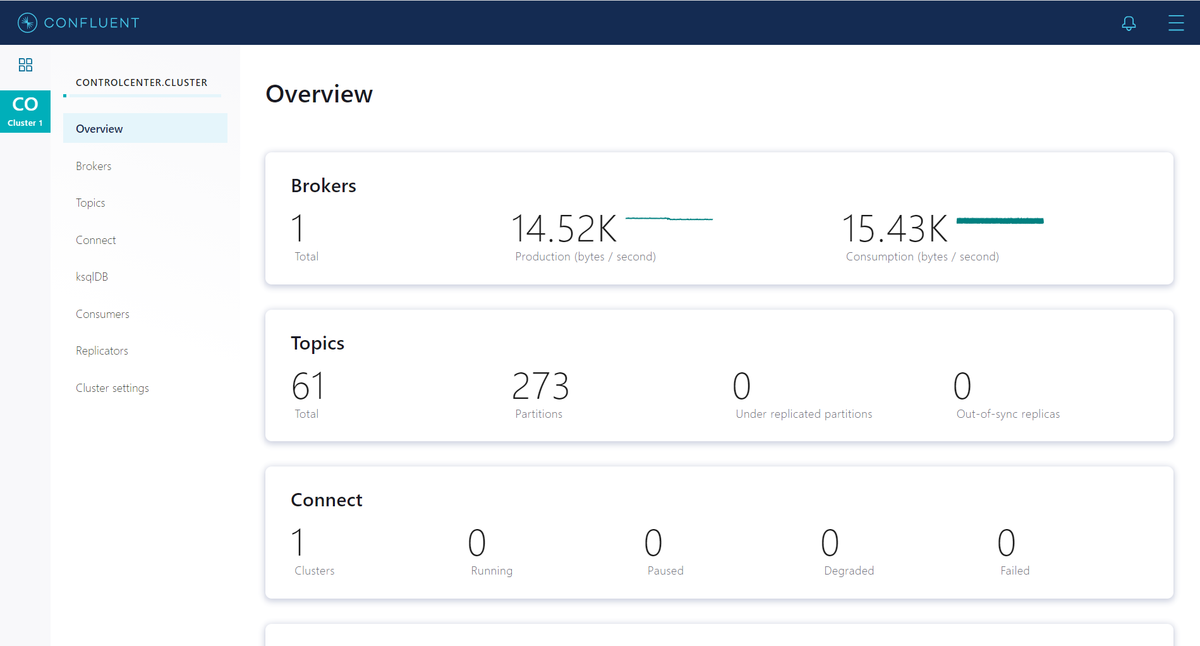Open the Connect sidebar item
Image resolution: width=1200 pixels, height=646 pixels.
[96, 240]
